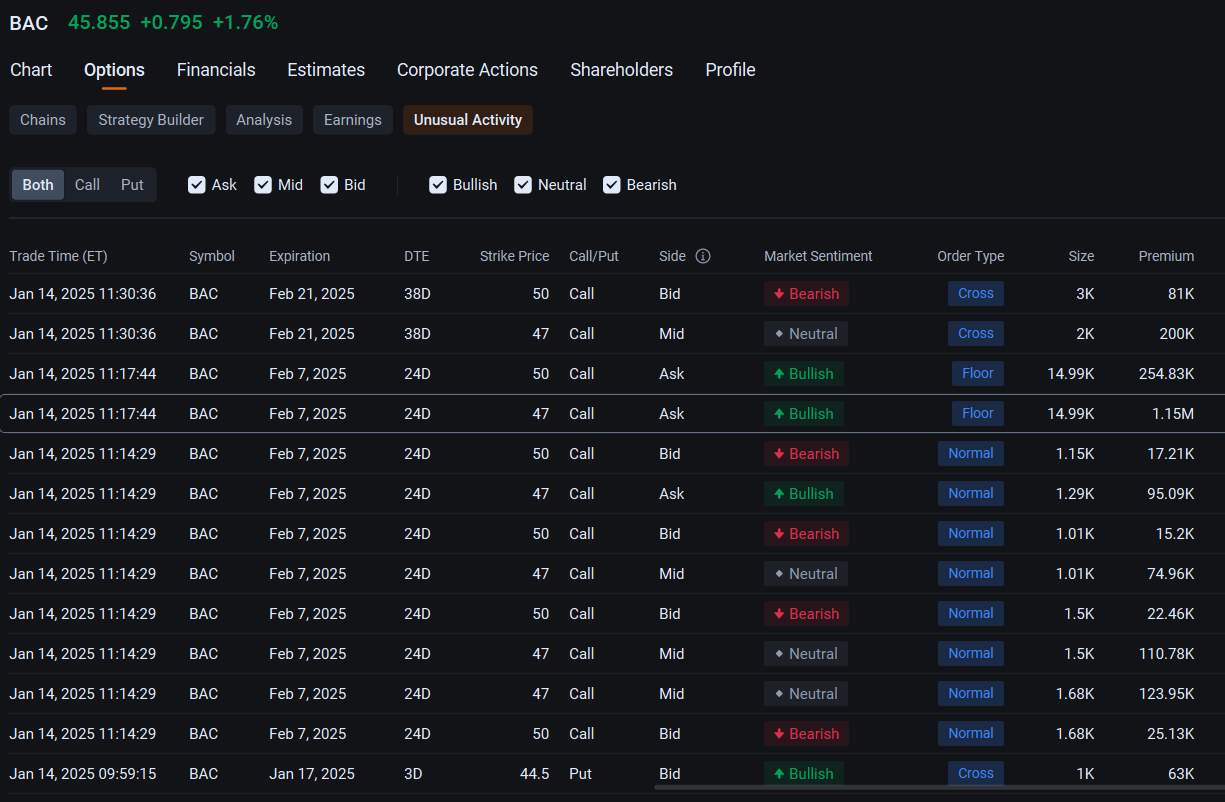Viewport: 1225px width, 802px height.
Task: Click the Normal badge in 17.21K row
Action: [x=971, y=454]
